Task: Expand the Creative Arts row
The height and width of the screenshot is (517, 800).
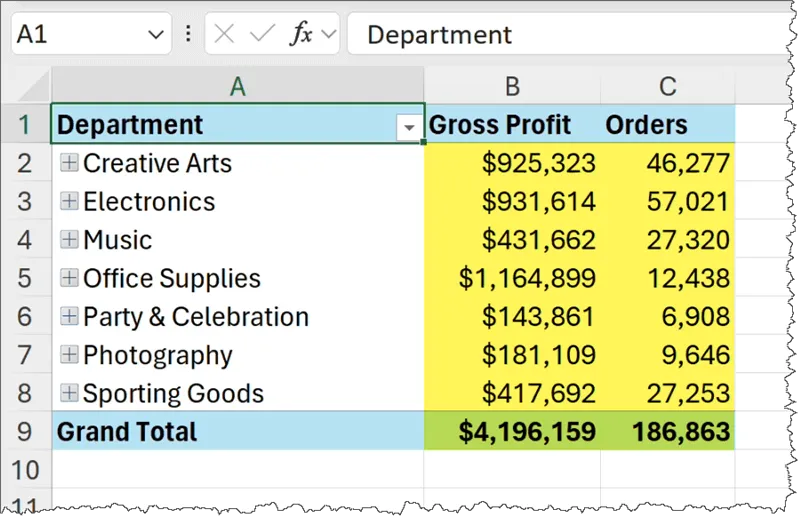Action: [69, 163]
